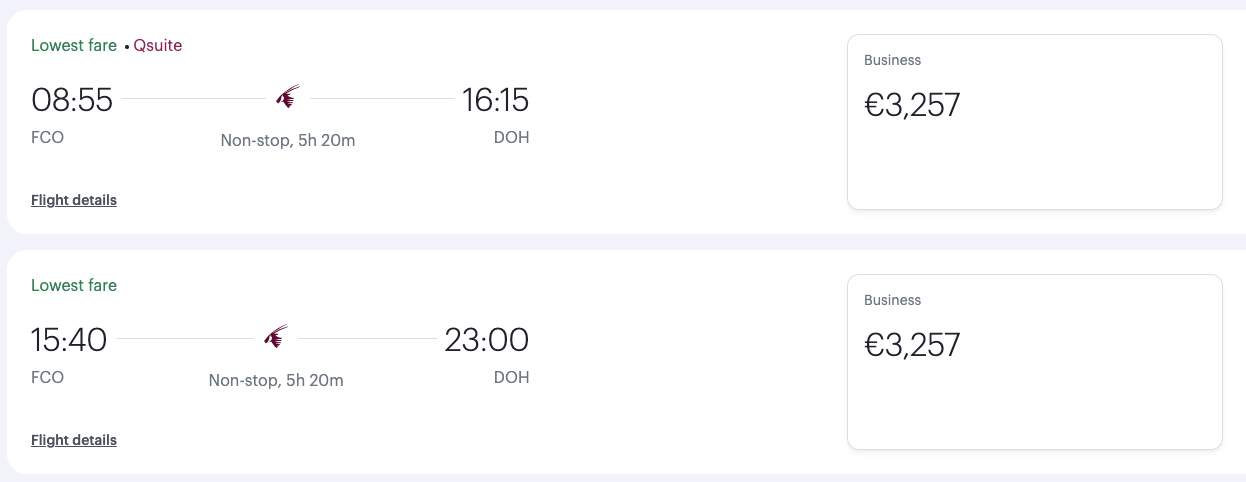
Task: Click the 16:15 arrival time
Action: tap(495, 100)
